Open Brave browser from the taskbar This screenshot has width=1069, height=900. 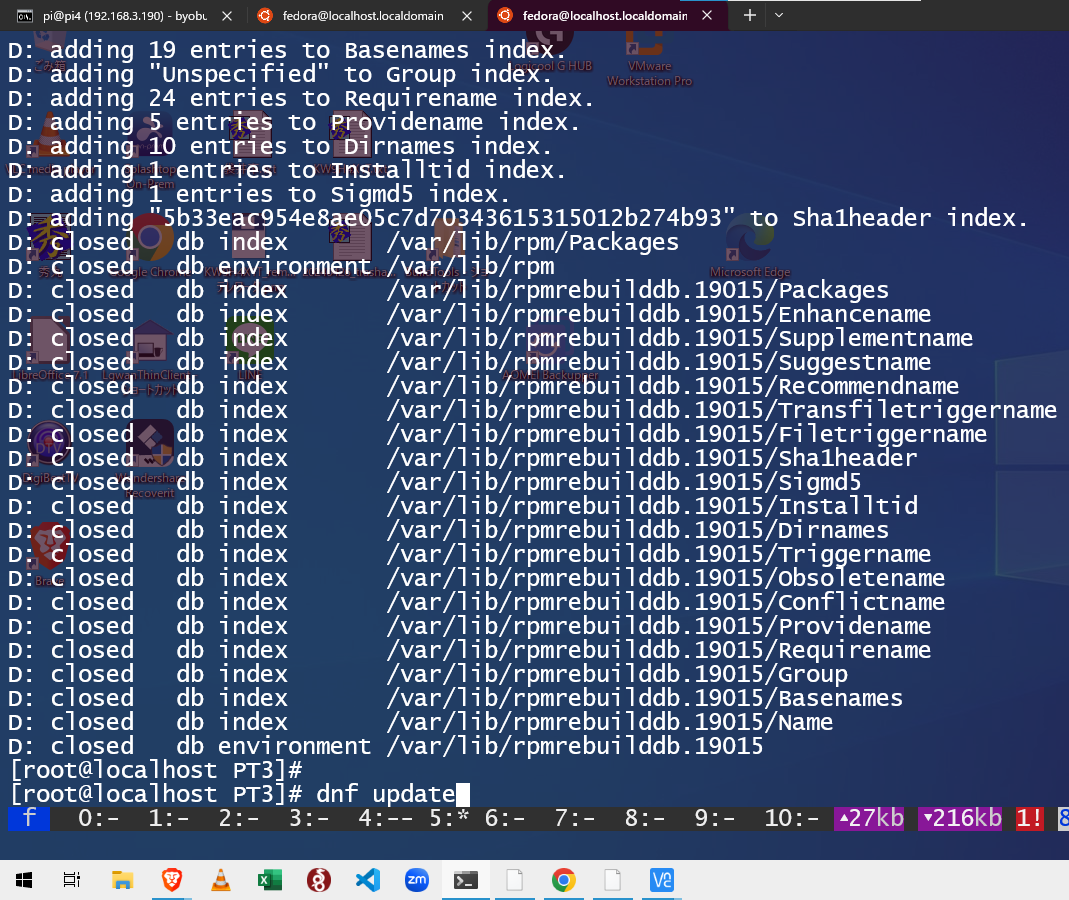click(172, 880)
